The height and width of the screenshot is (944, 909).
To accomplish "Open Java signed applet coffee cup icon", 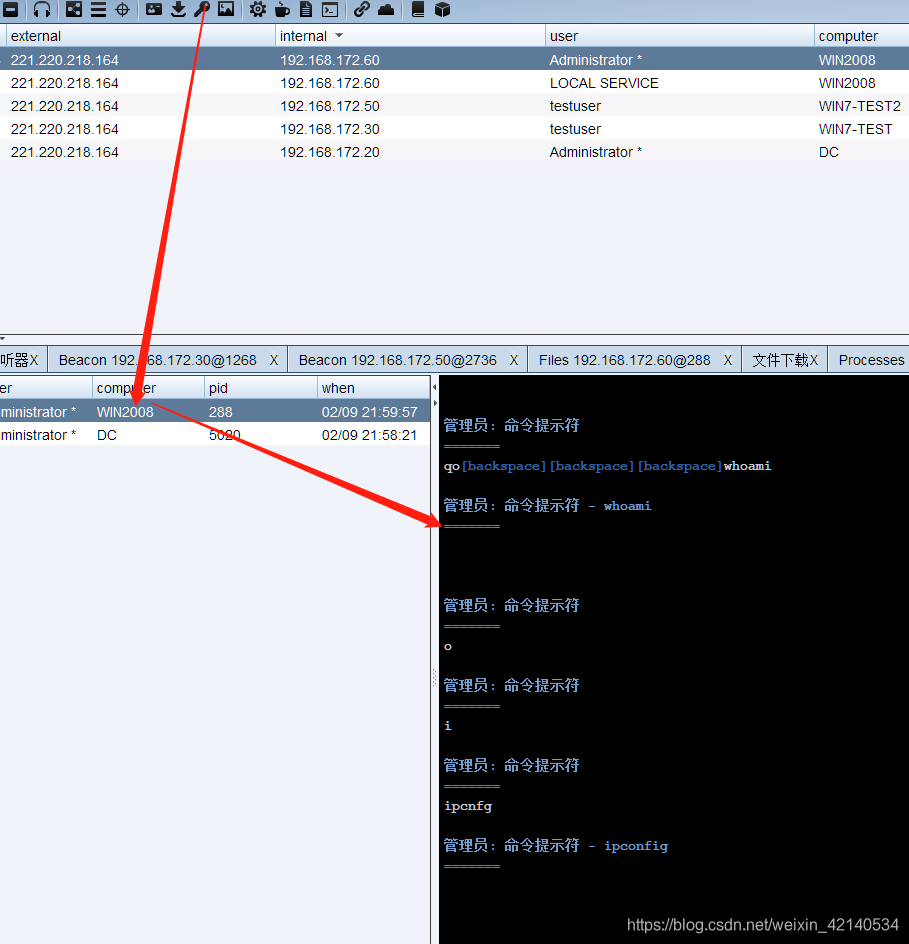I will pos(282,9).
